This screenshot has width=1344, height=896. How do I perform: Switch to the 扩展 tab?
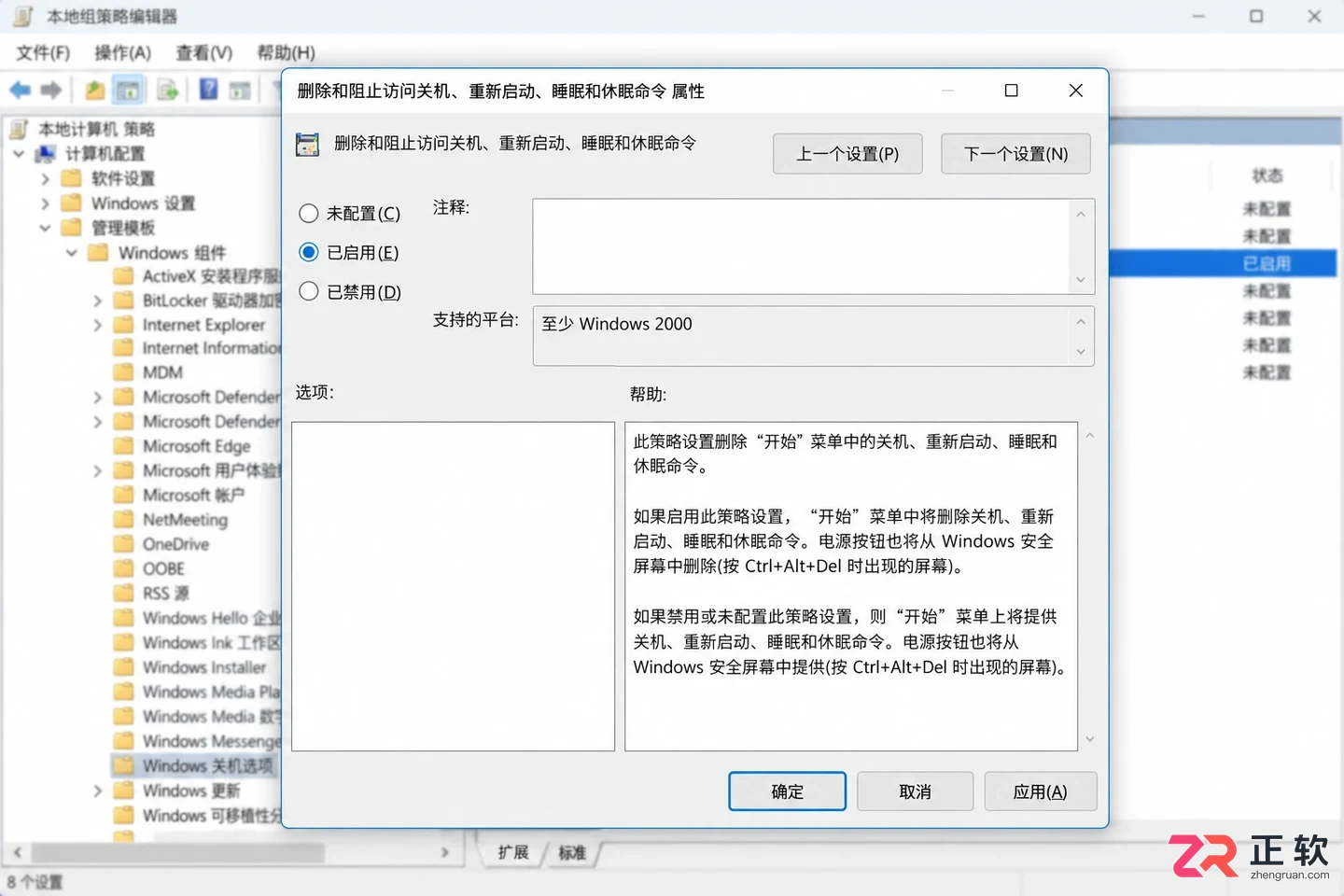513,852
